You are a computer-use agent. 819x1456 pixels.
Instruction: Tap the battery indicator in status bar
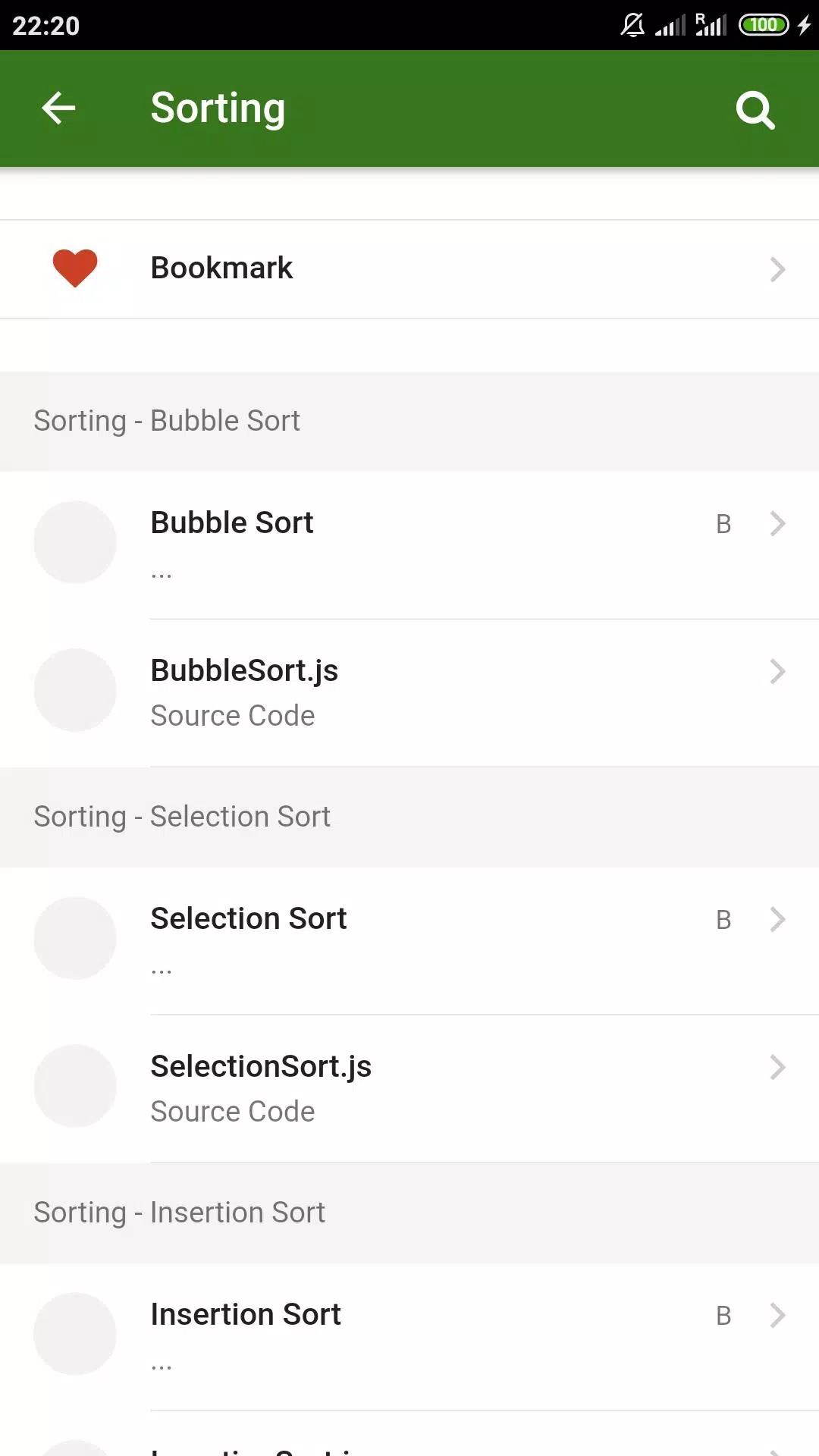pos(764,25)
